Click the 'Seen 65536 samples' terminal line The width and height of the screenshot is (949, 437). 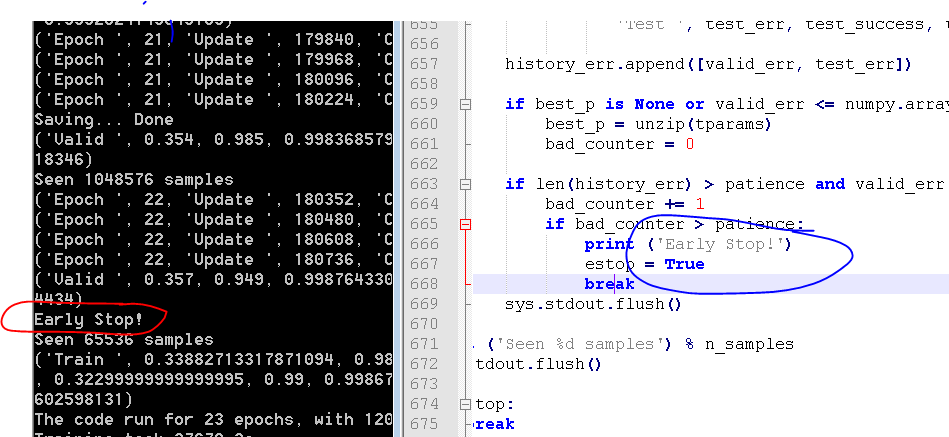[x=123, y=339]
